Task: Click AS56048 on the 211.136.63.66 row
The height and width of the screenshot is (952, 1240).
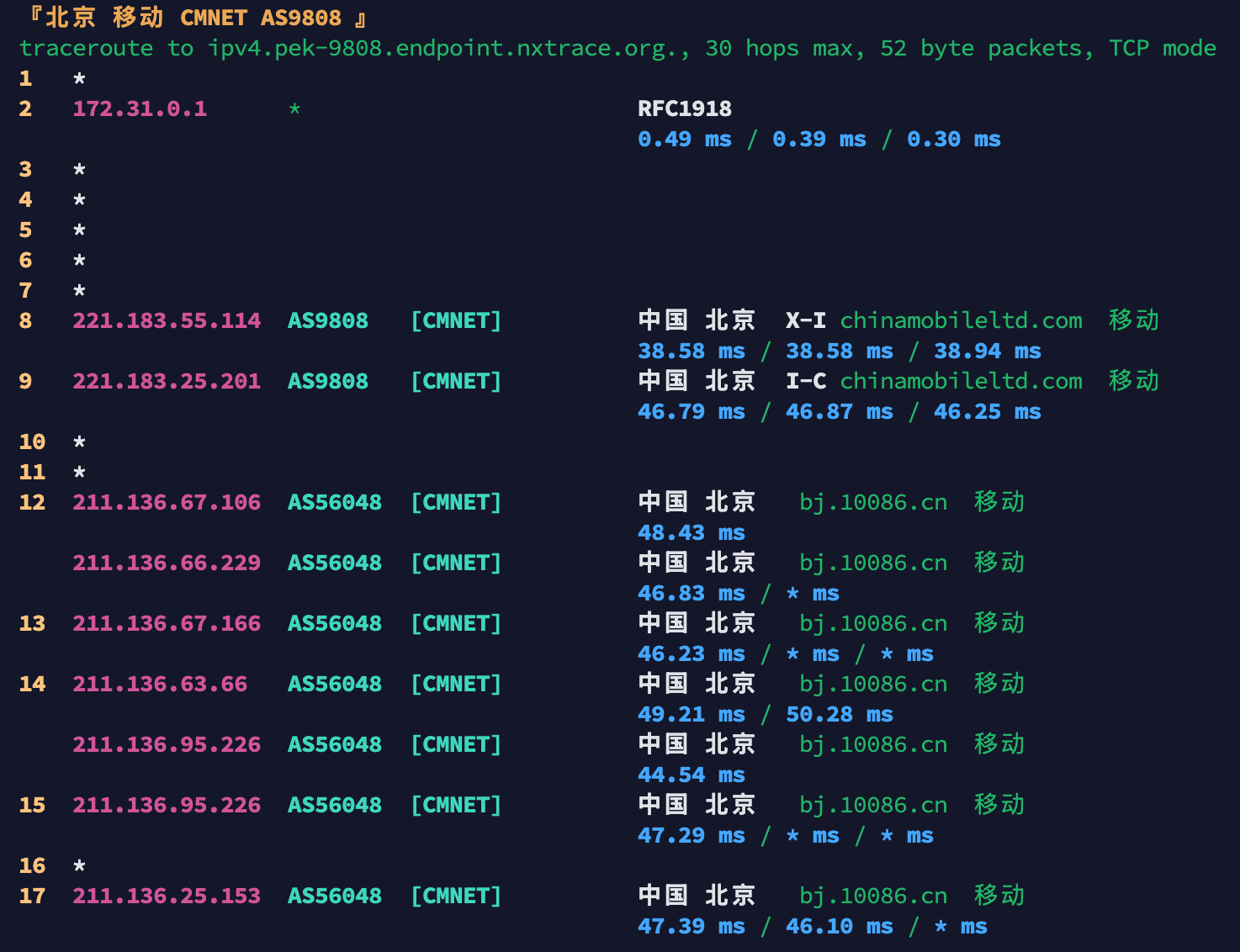Action: click(335, 685)
